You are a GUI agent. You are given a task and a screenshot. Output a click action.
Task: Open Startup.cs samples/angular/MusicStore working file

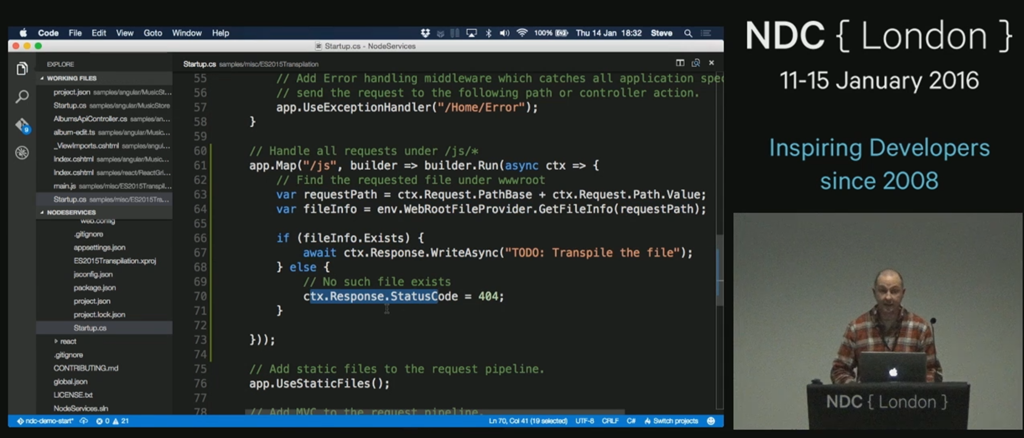click(x=104, y=105)
